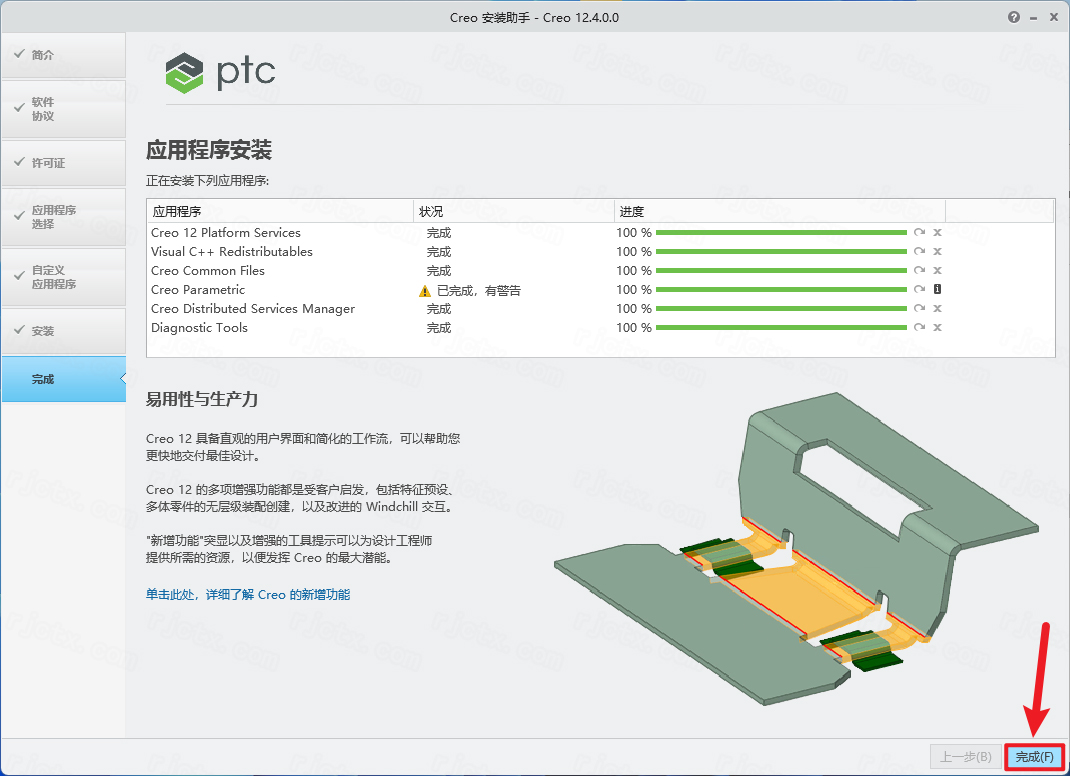The width and height of the screenshot is (1070, 776).
Task: Click progress bar for Diagnostic Tools
Action: [x=781, y=328]
